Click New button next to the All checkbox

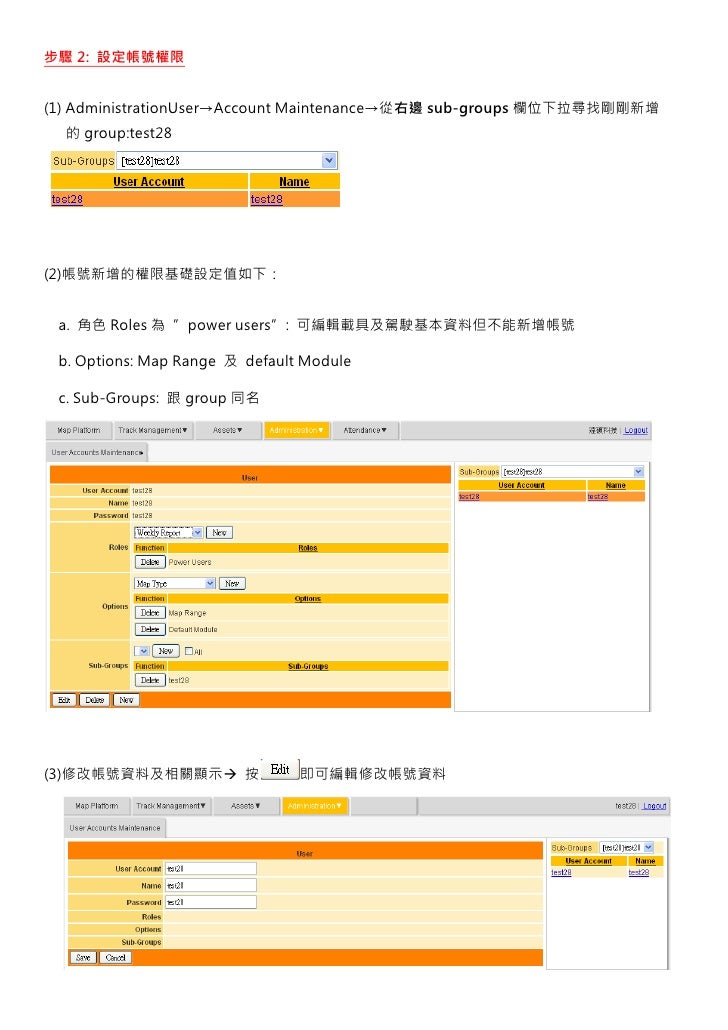166,651
